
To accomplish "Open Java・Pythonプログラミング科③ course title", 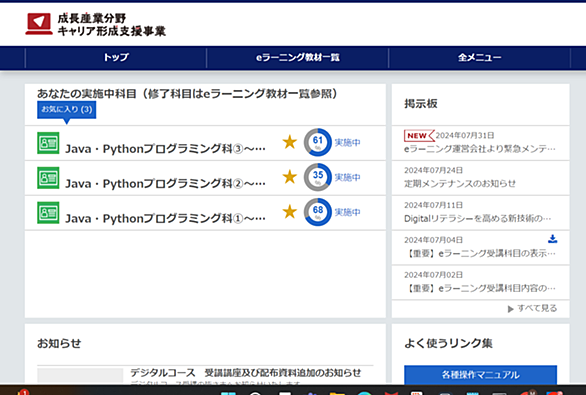I will click(166, 149).
